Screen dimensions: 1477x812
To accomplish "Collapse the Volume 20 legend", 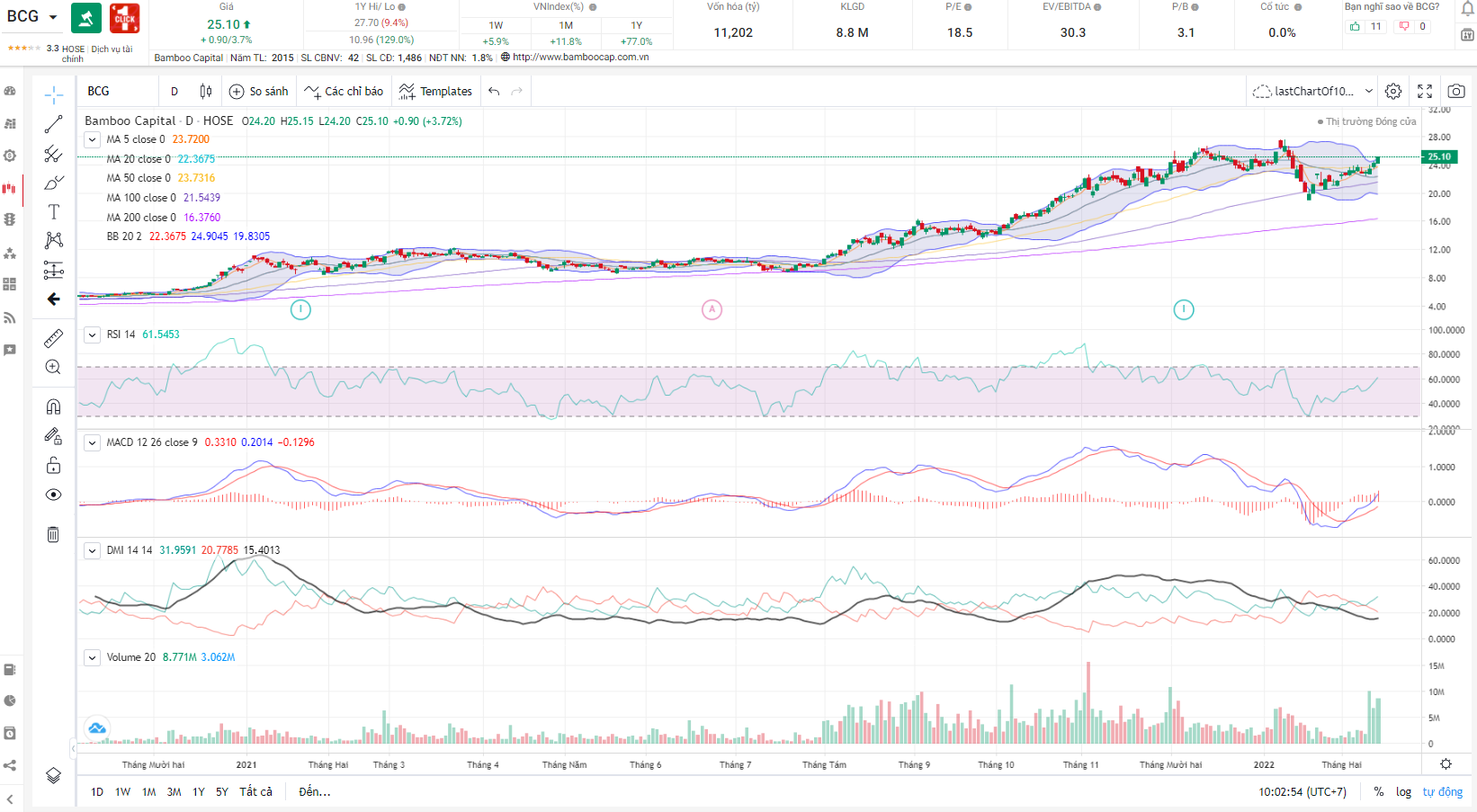I will click(93, 657).
